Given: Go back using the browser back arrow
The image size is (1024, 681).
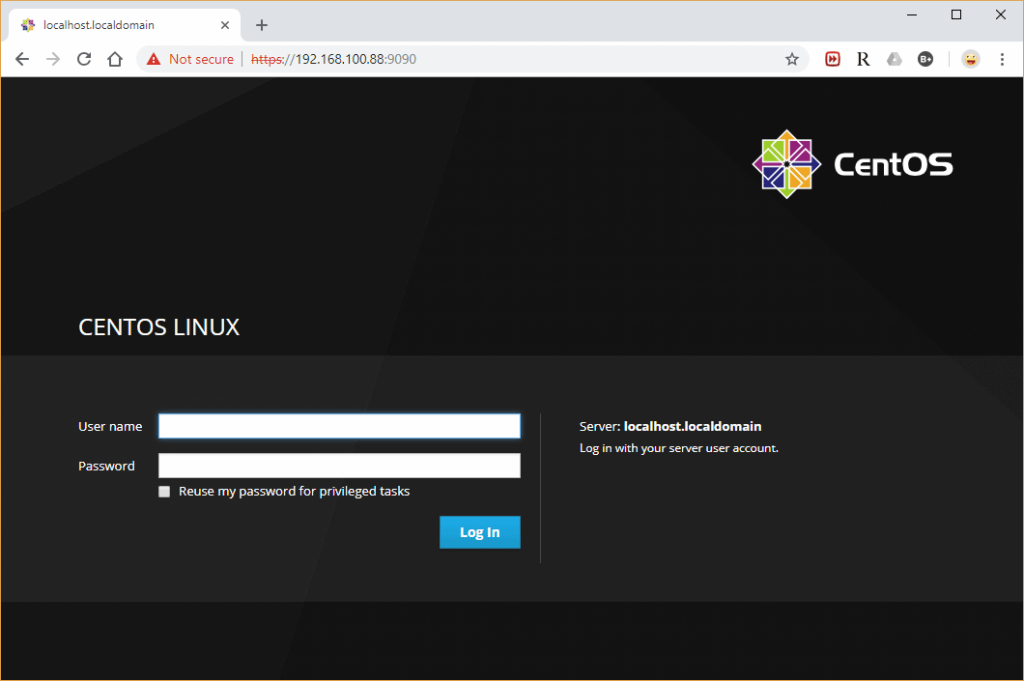Looking at the screenshot, I should pyautogui.click(x=22, y=59).
